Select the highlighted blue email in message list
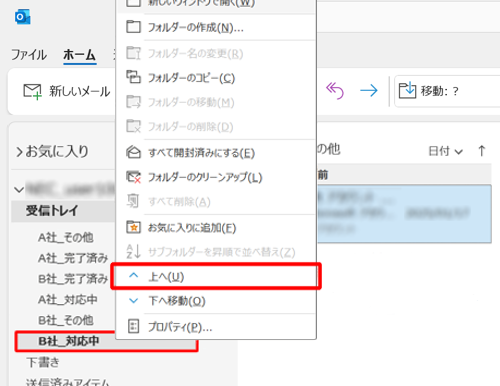The width and height of the screenshot is (500, 386). (404, 214)
